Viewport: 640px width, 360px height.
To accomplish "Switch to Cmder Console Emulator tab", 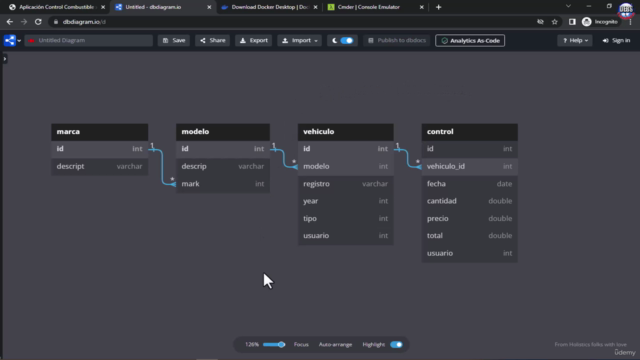I will click(376, 7).
